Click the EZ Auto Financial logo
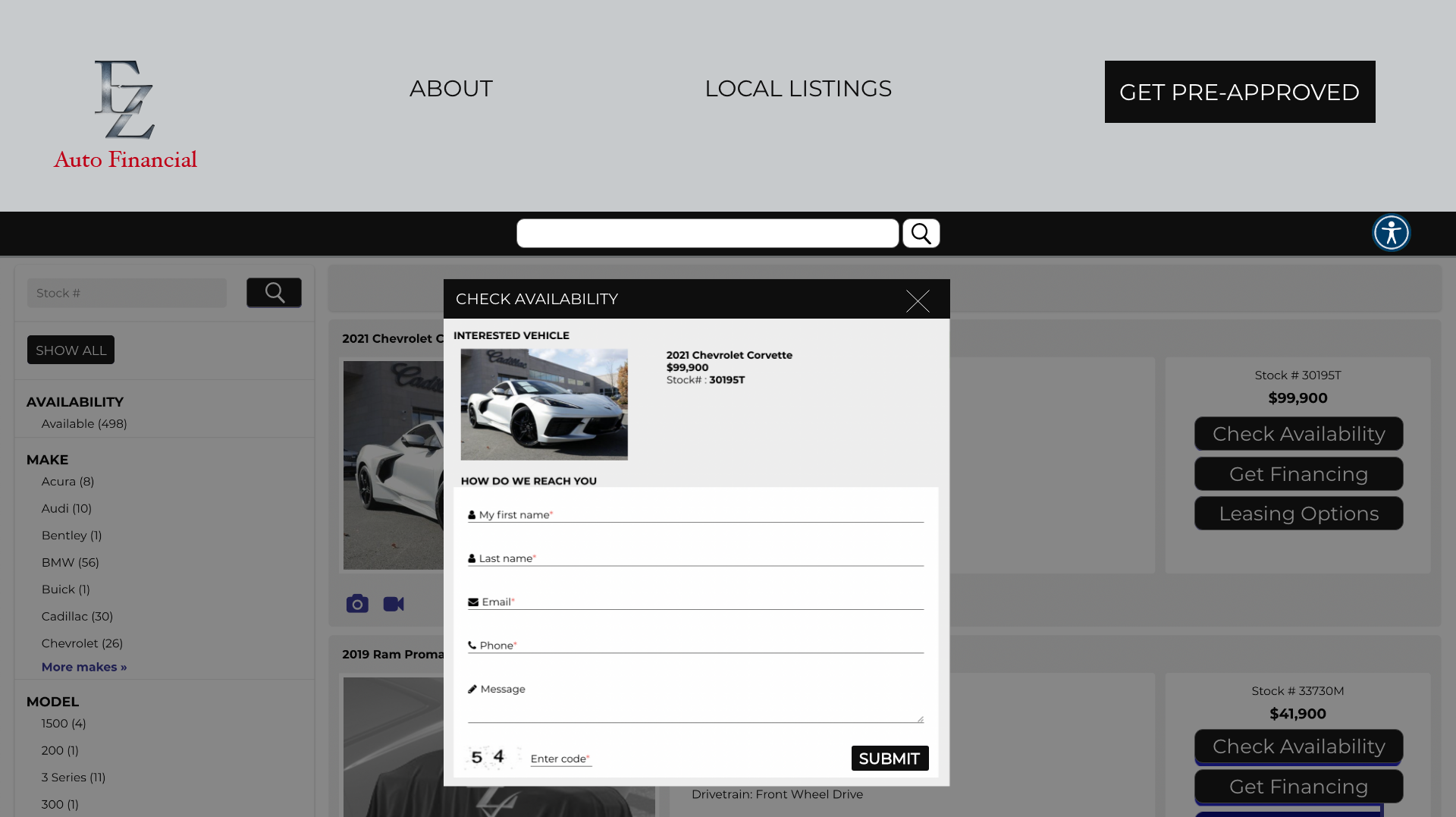Viewport: 1456px width, 817px height. (125, 115)
